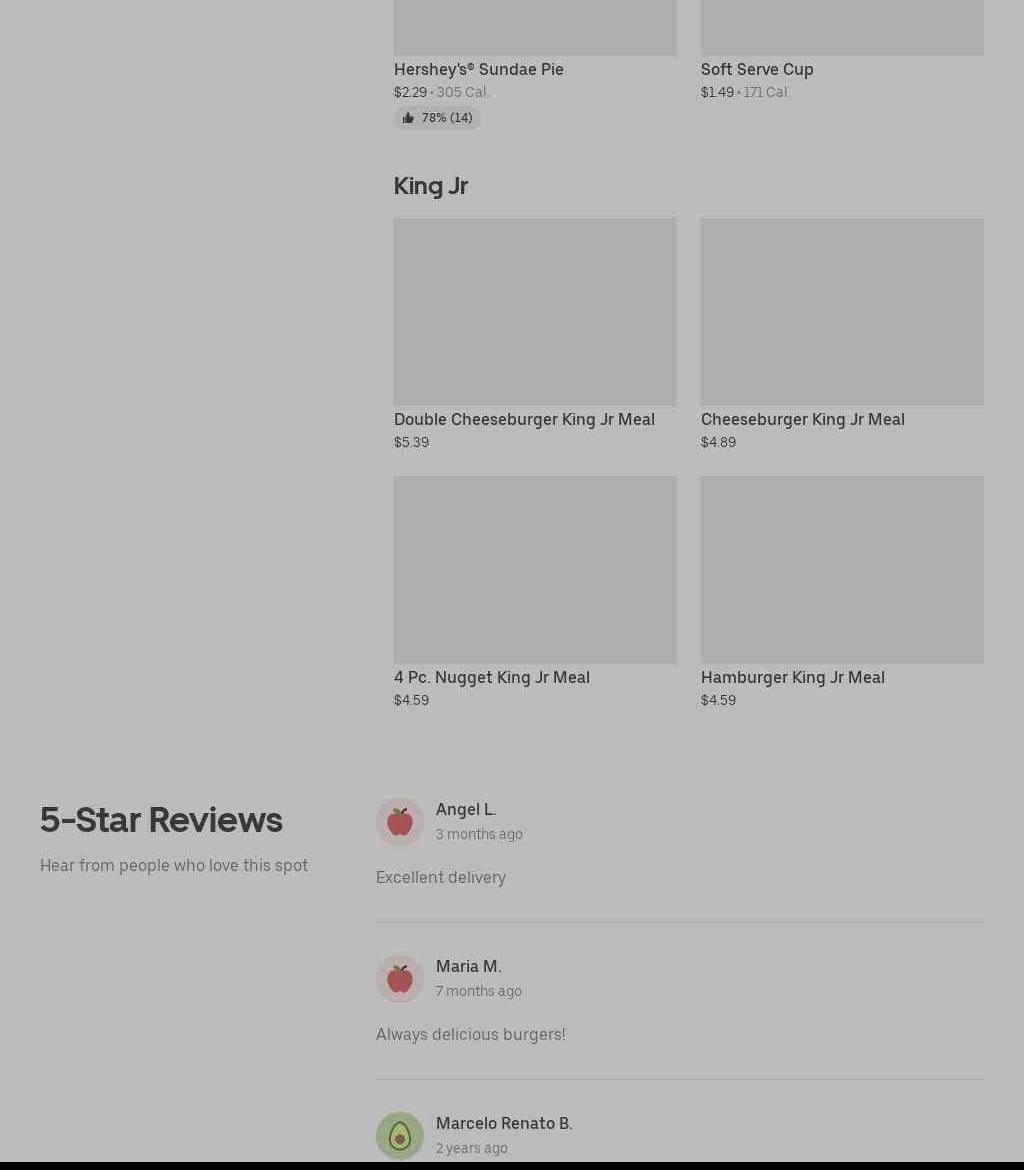Click Maria M.'s apple avatar icon
Viewport: 1024px width, 1170px height.
tap(400, 978)
